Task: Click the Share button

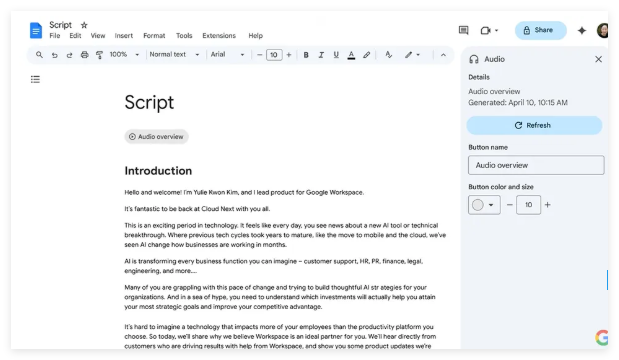Action: [540, 30]
